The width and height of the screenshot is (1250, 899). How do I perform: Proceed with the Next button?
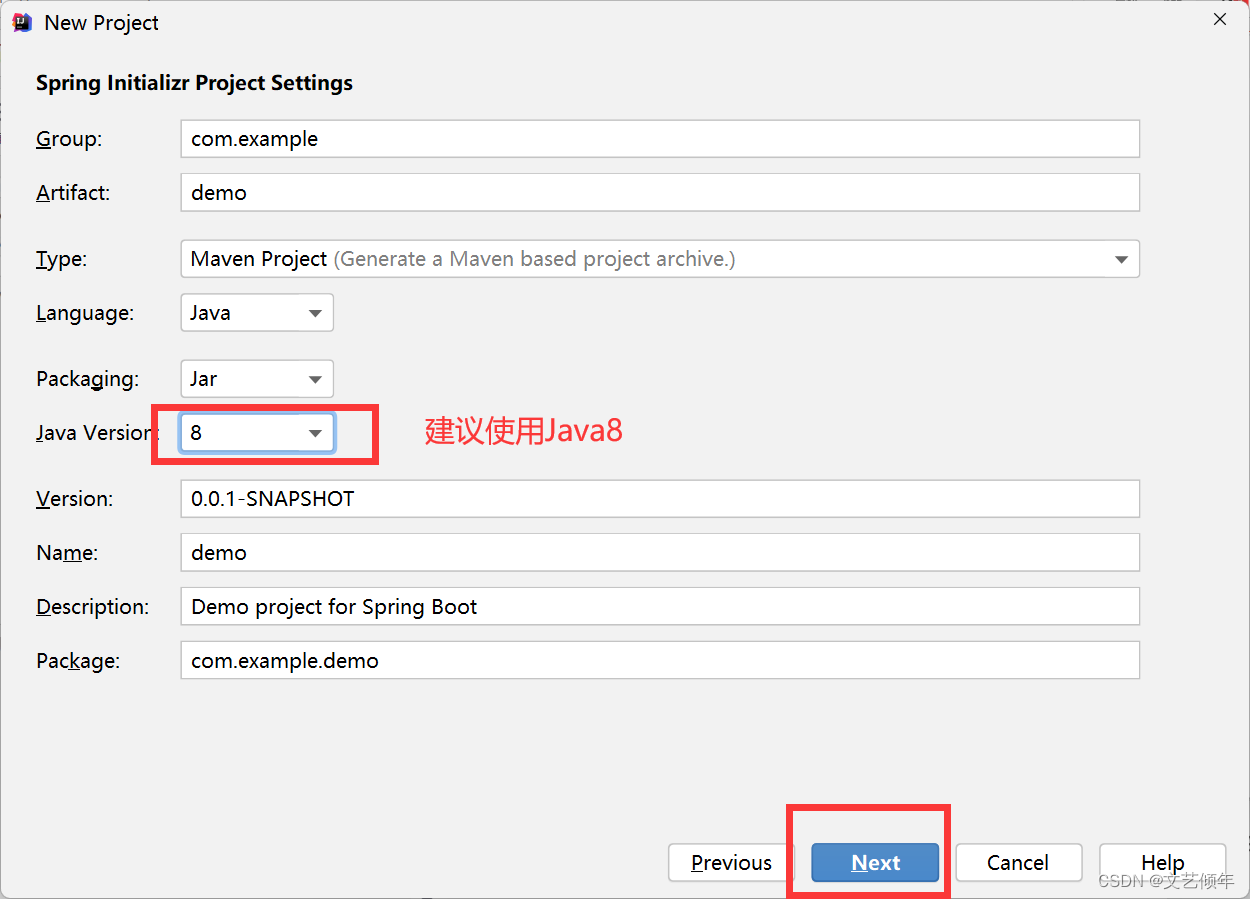(875, 862)
